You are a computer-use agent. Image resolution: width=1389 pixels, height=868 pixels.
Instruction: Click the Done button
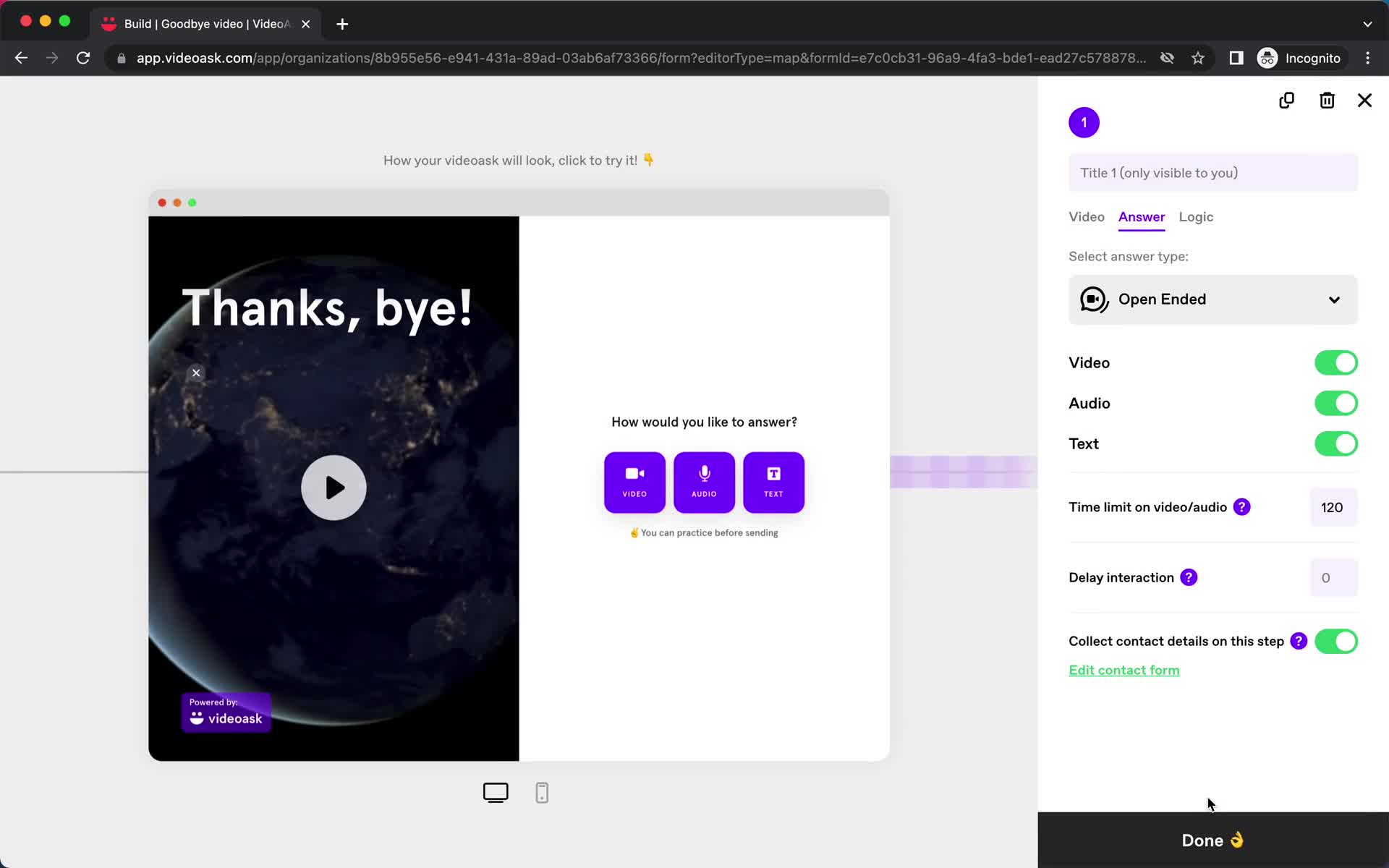1213,840
